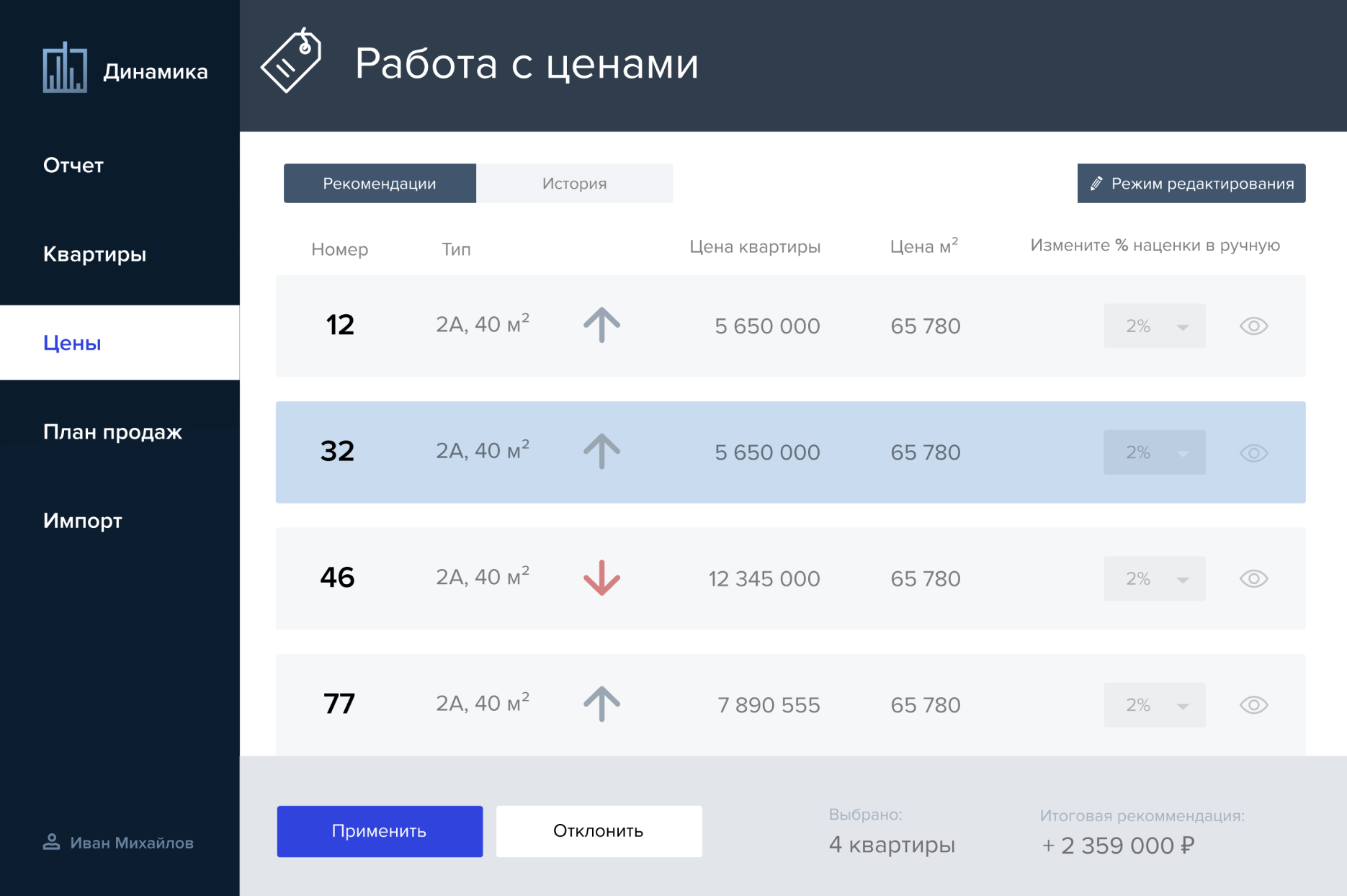Click the price tag icon in header
This screenshot has height=896, width=1347.
coord(291,61)
